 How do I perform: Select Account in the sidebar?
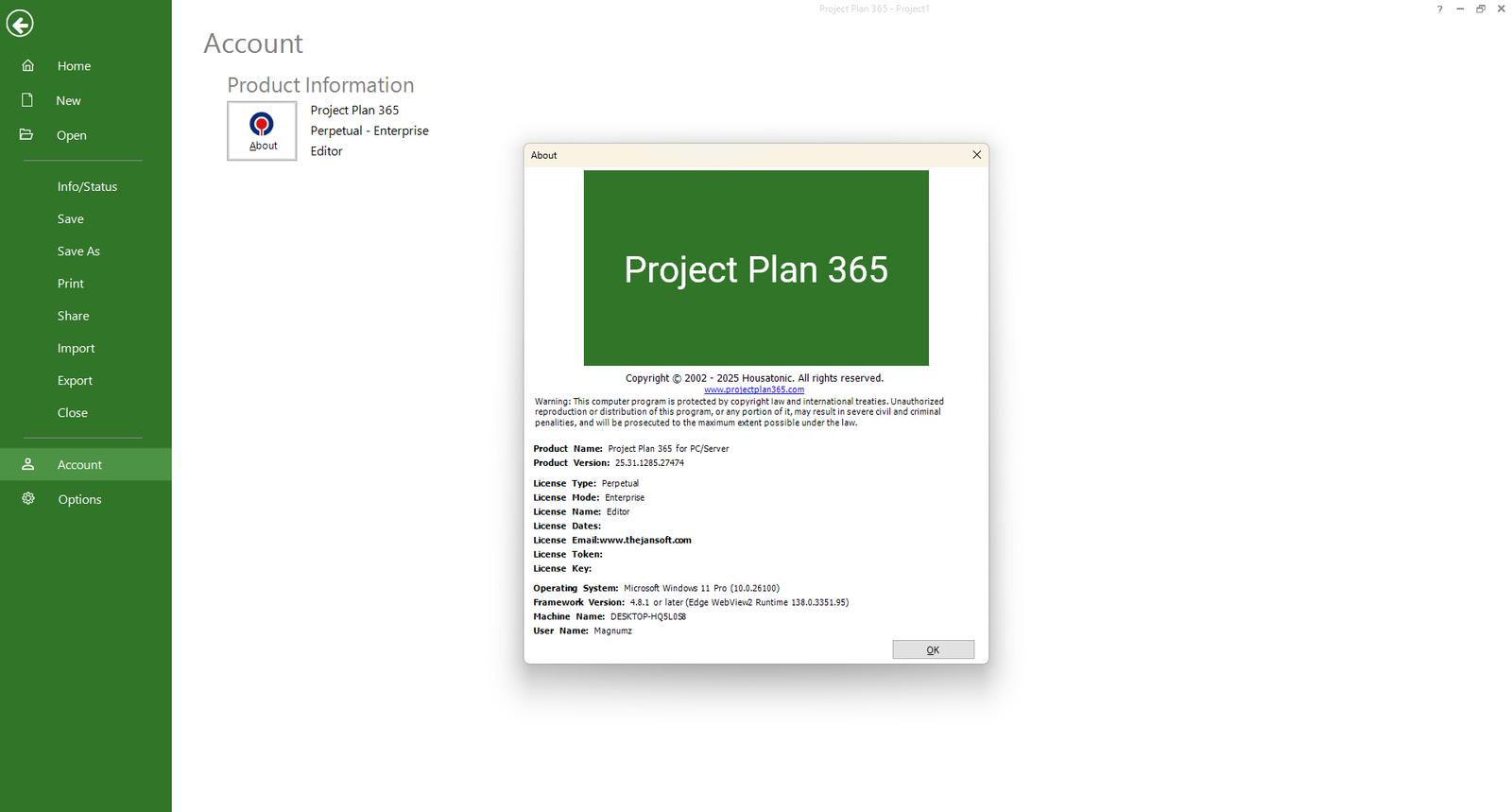click(x=85, y=464)
